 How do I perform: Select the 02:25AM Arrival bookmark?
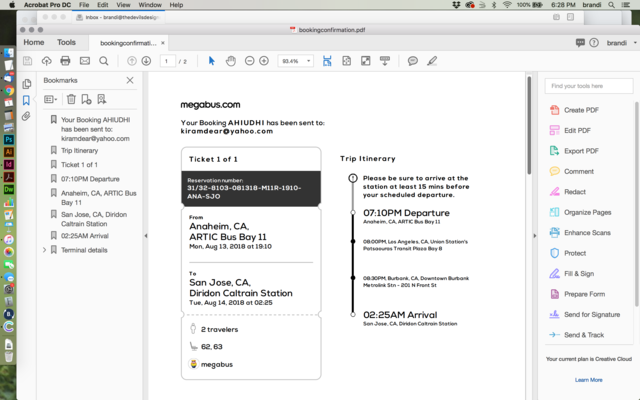click(85, 236)
